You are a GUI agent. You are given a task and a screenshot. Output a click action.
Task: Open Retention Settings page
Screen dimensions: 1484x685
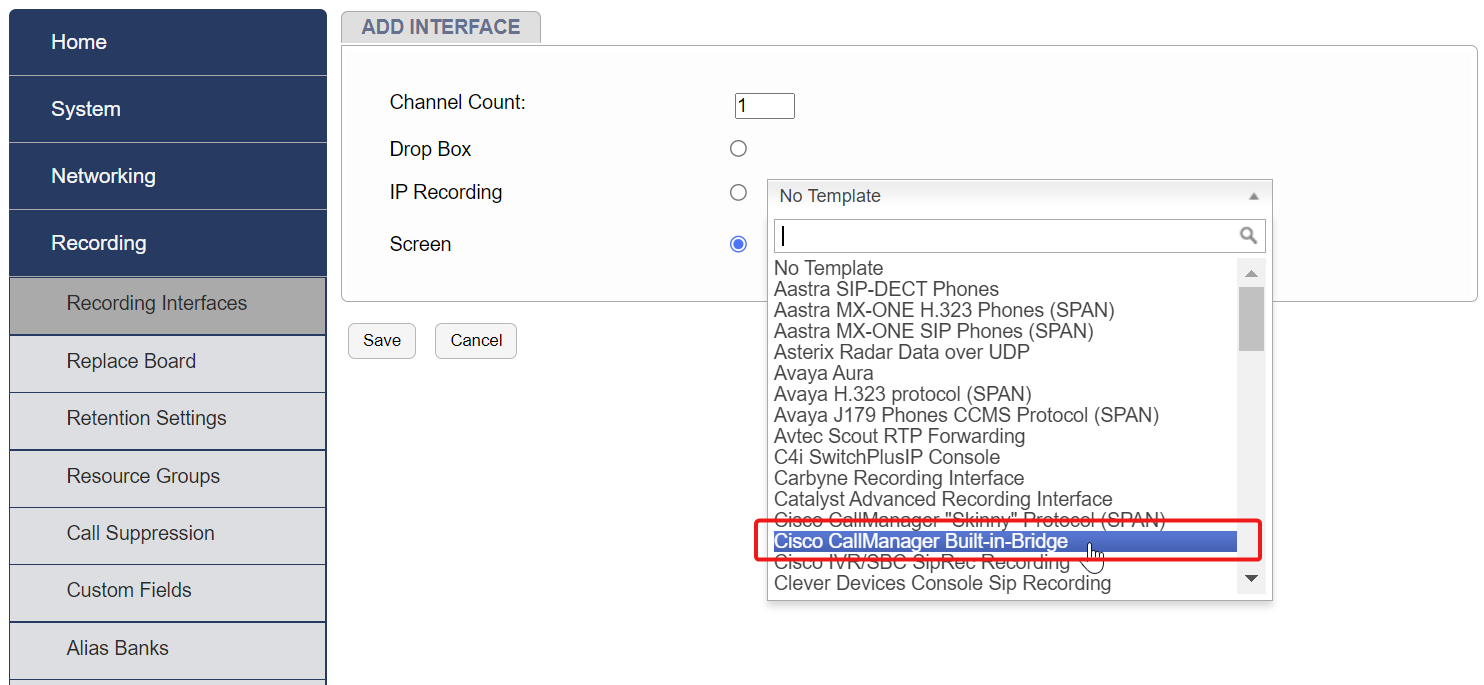click(145, 417)
